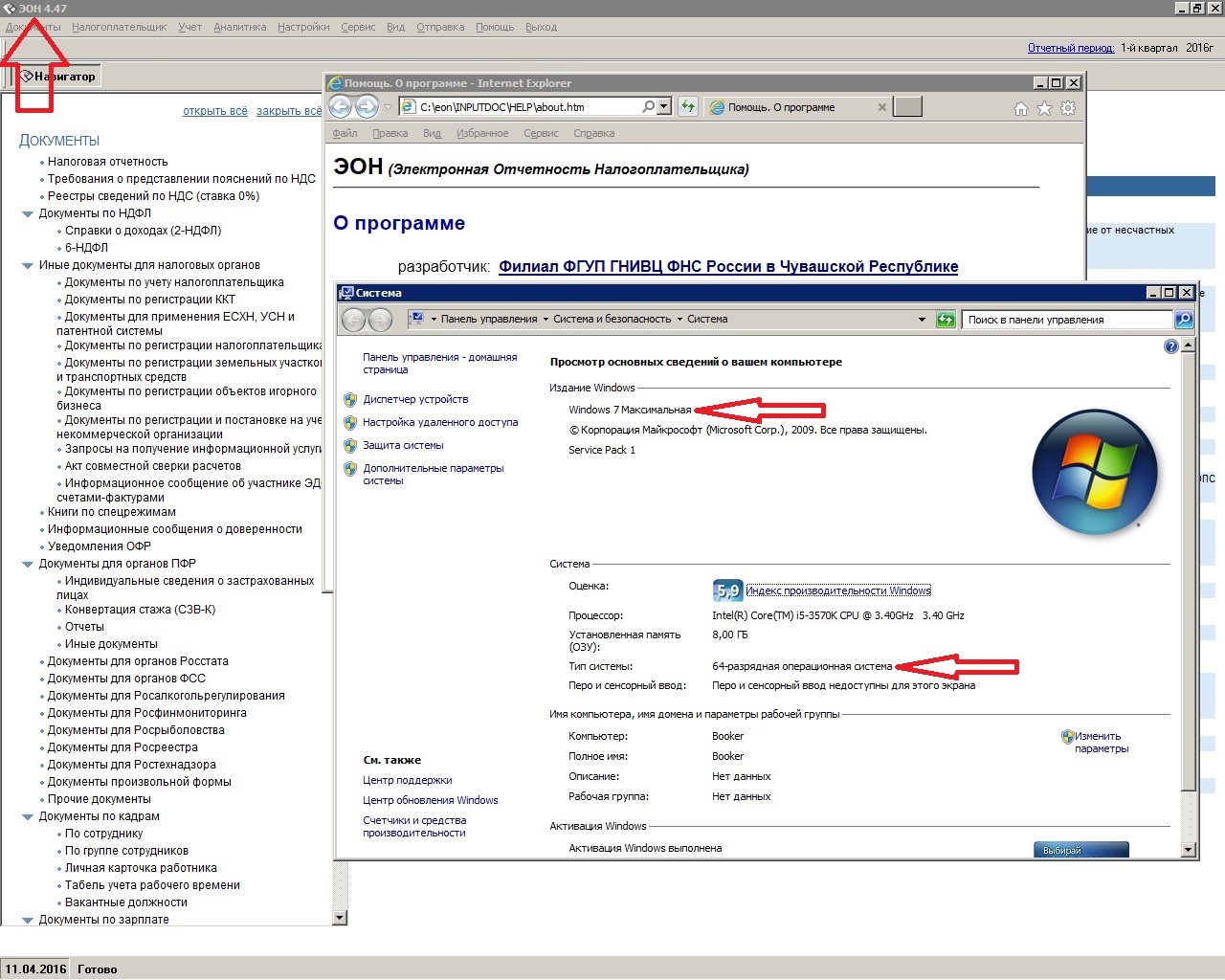Open Документы для органов ФСС item

click(126, 679)
